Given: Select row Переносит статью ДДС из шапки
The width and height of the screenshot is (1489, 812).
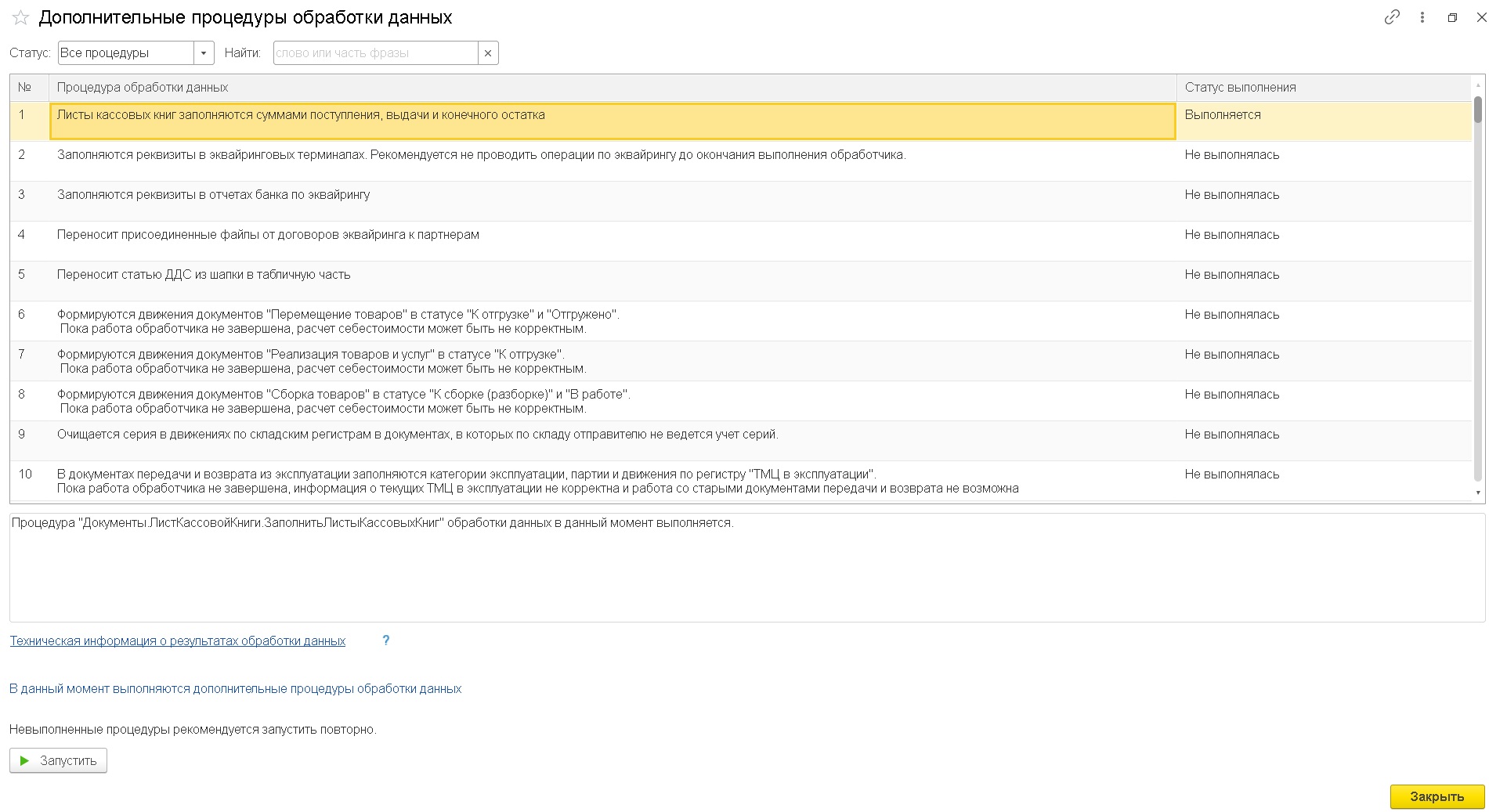Looking at the screenshot, I should [x=613, y=281].
